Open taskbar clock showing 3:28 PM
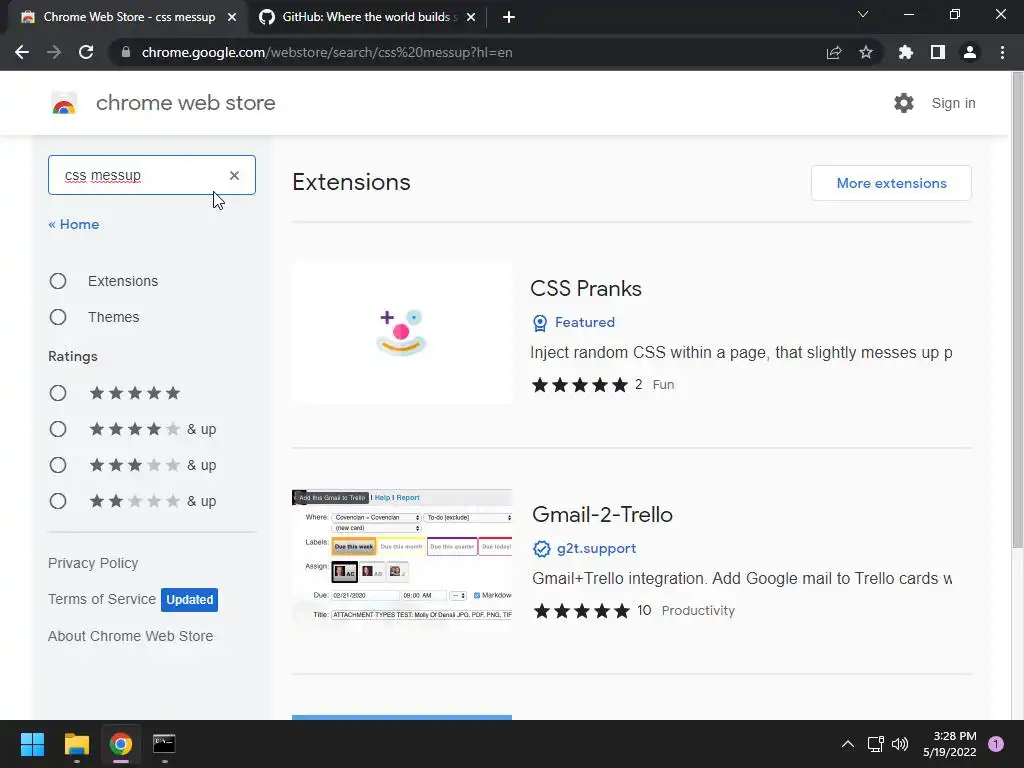The height and width of the screenshot is (768, 1024). coord(950,744)
